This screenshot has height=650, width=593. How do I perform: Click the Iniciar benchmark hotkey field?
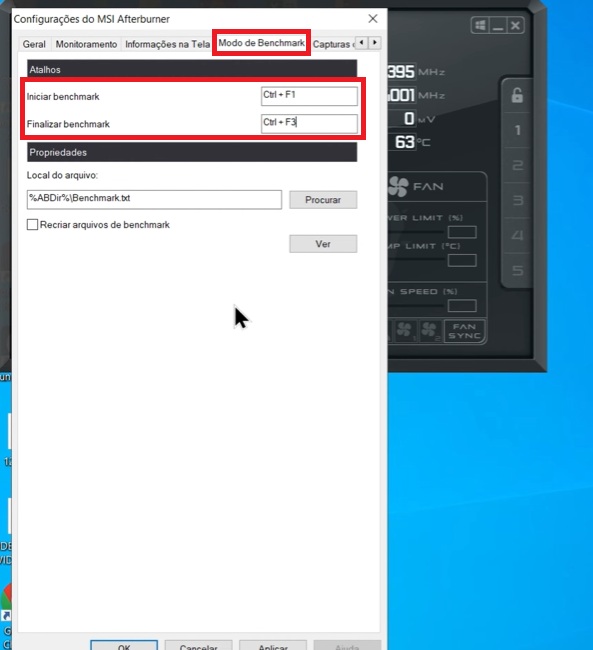[x=309, y=96]
